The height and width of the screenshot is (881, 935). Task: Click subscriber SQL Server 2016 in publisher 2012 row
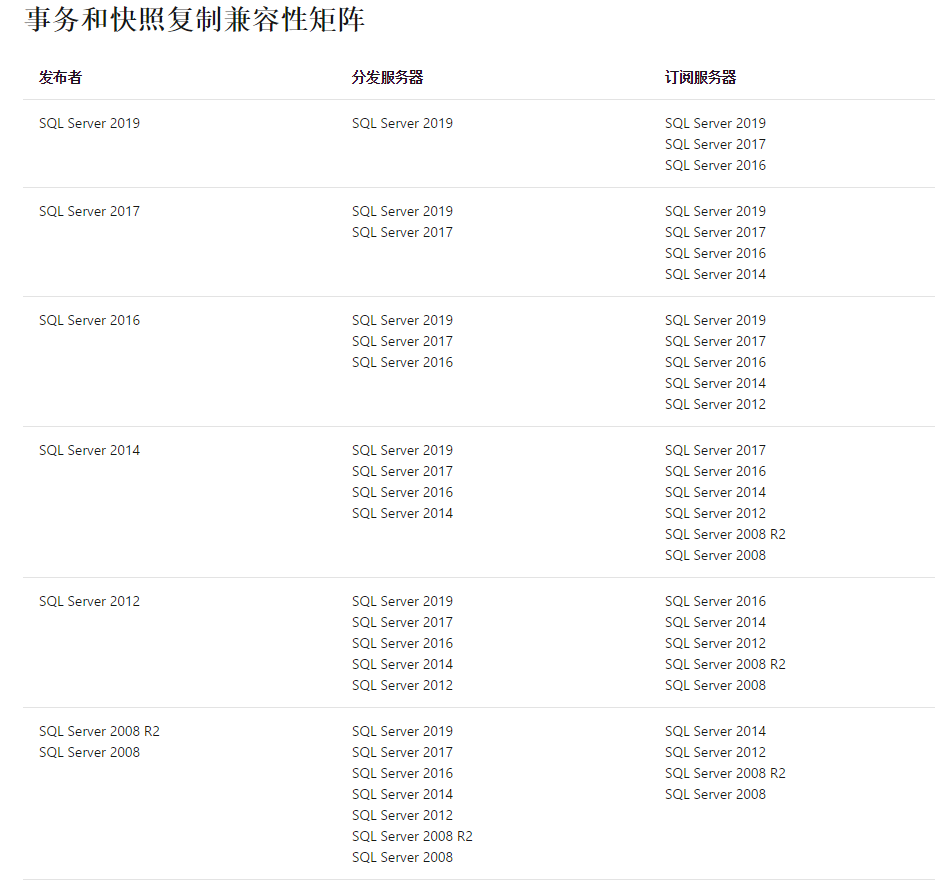click(716, 602)
